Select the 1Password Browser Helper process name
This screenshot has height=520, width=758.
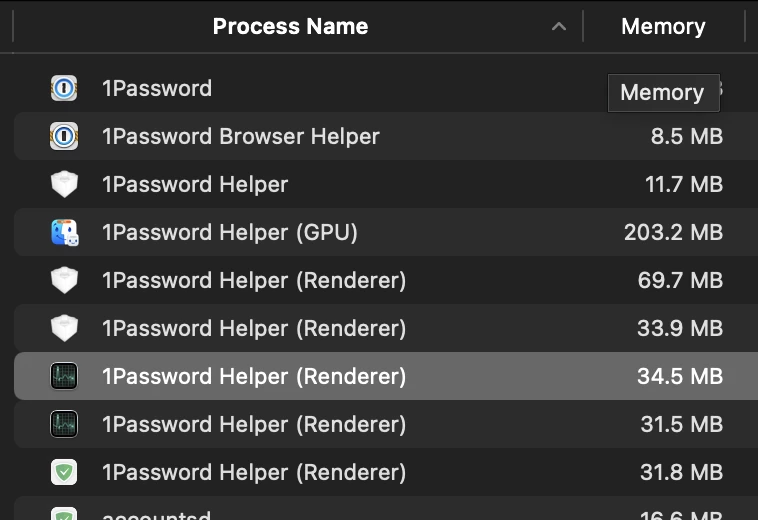[x=241, y=136]
